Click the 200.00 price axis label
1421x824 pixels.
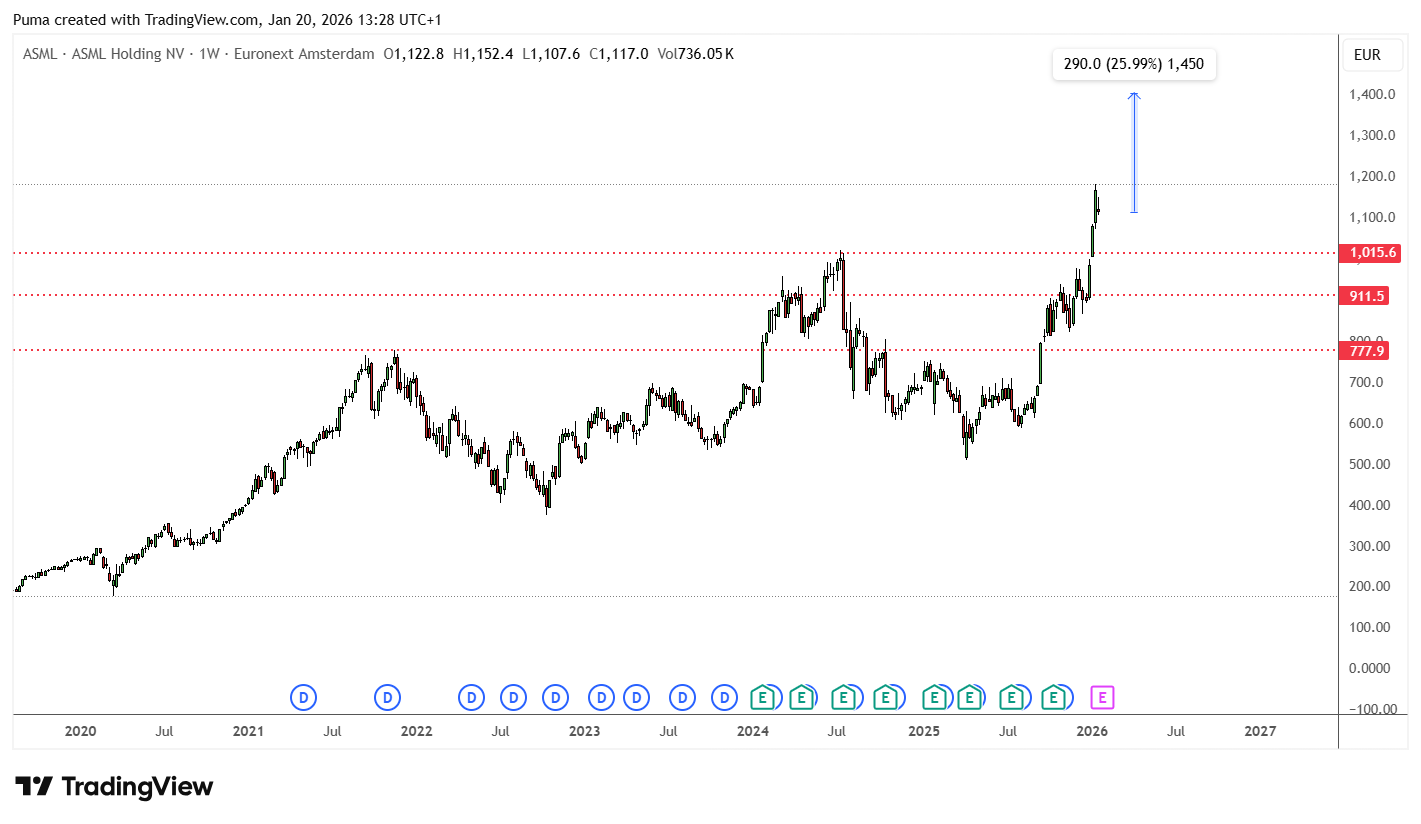coord(1369,586)
